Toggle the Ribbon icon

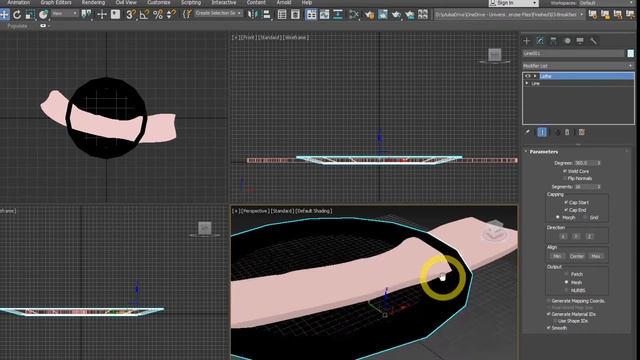(x=311, y=15)
